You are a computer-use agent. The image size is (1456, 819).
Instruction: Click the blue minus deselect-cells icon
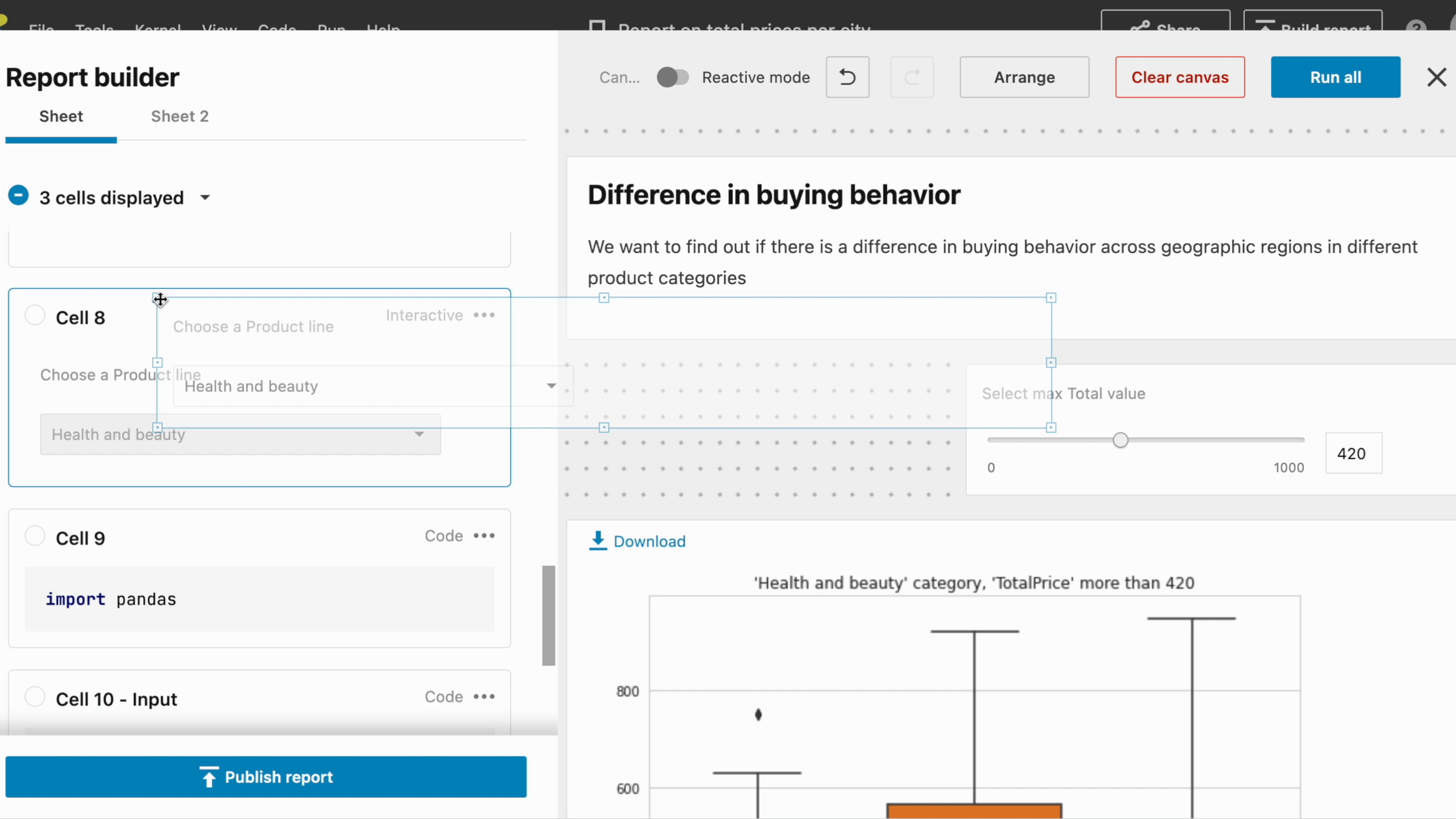(18, 196)
